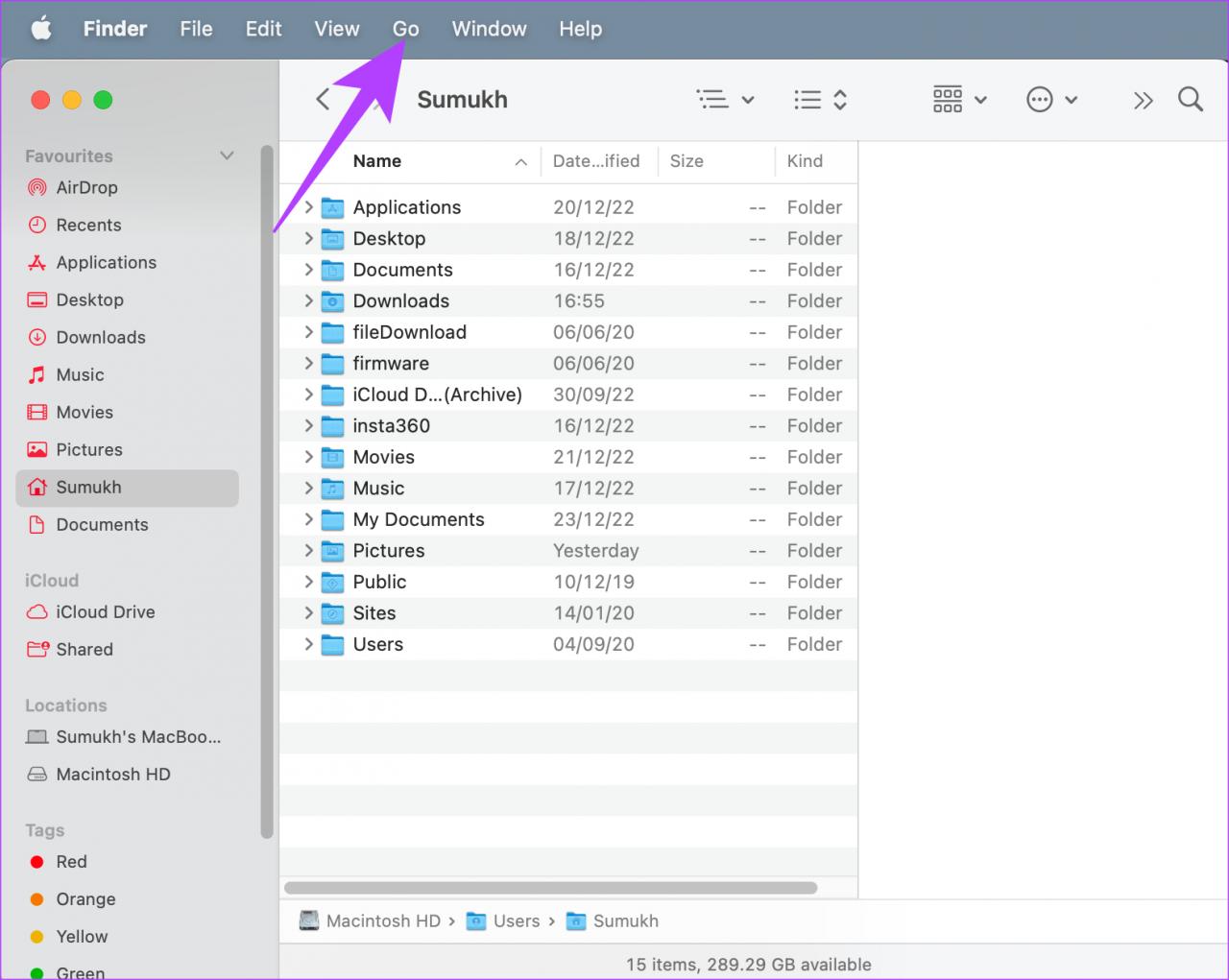The height and width of the screenshot is (980, 1229).
Task: Open the Help menu
Action: [581, 29]
